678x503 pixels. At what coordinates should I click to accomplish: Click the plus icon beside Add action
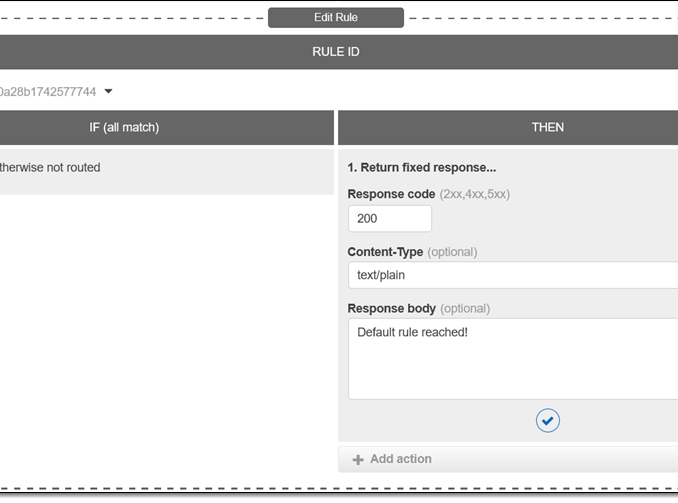[358, 460]
